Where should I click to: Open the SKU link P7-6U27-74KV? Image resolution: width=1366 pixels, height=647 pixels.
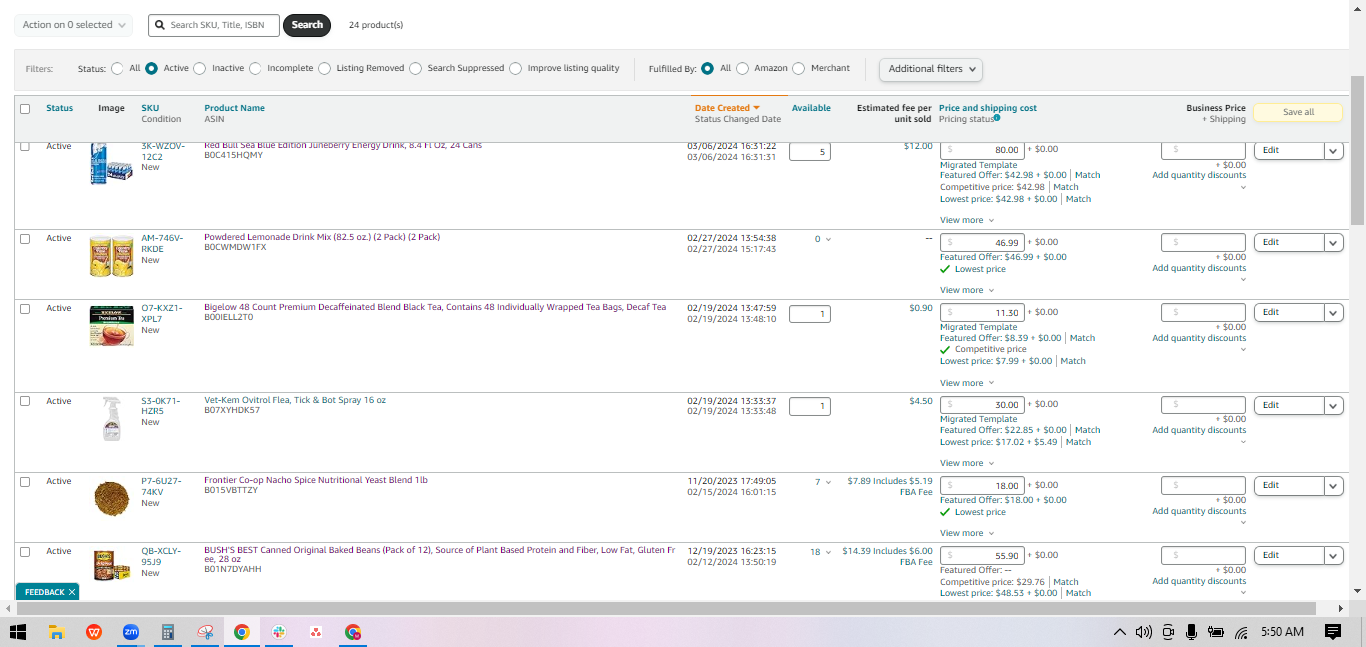[161, 486]
